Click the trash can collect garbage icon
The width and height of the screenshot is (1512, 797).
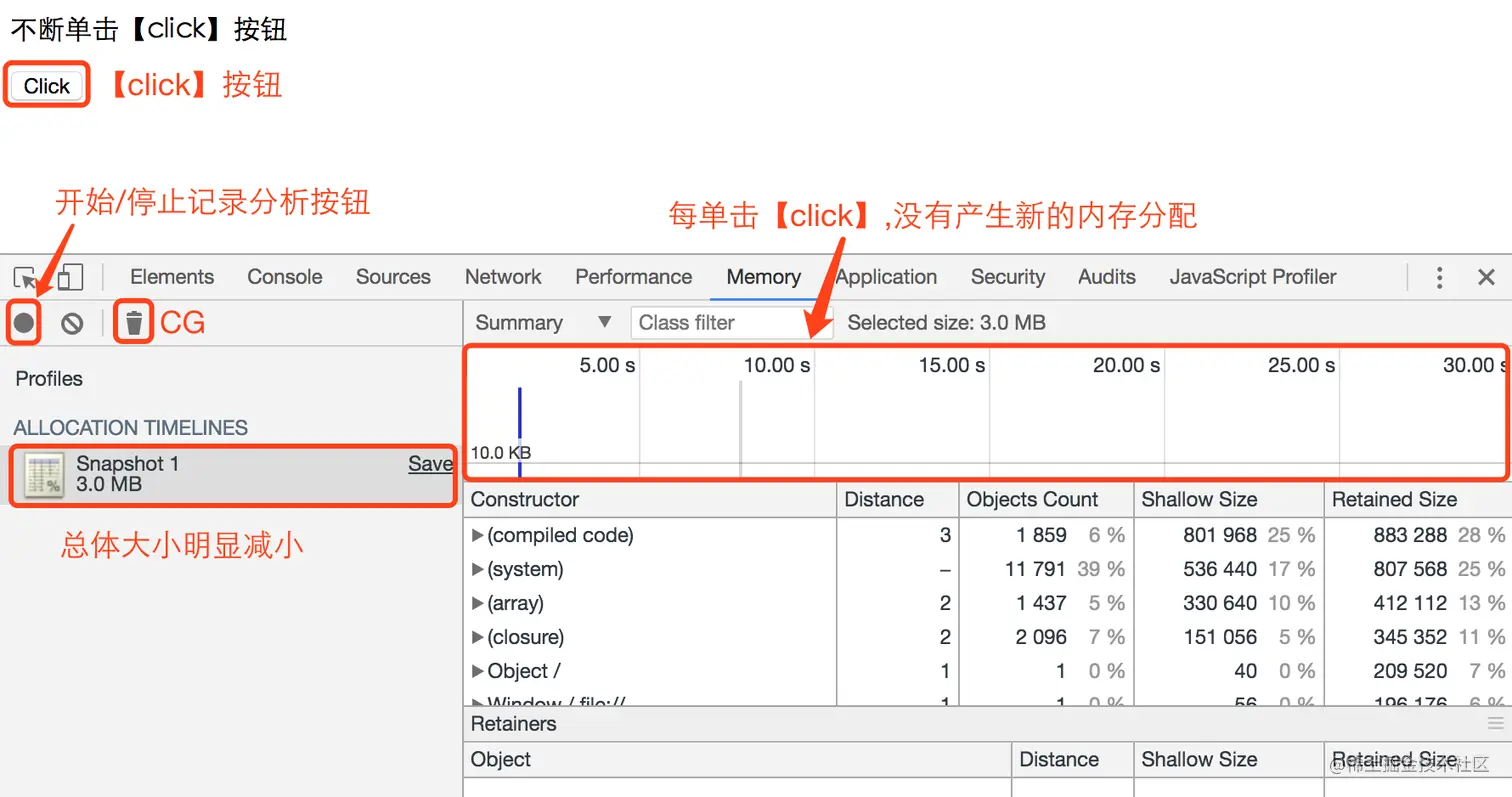click(134, 323)
